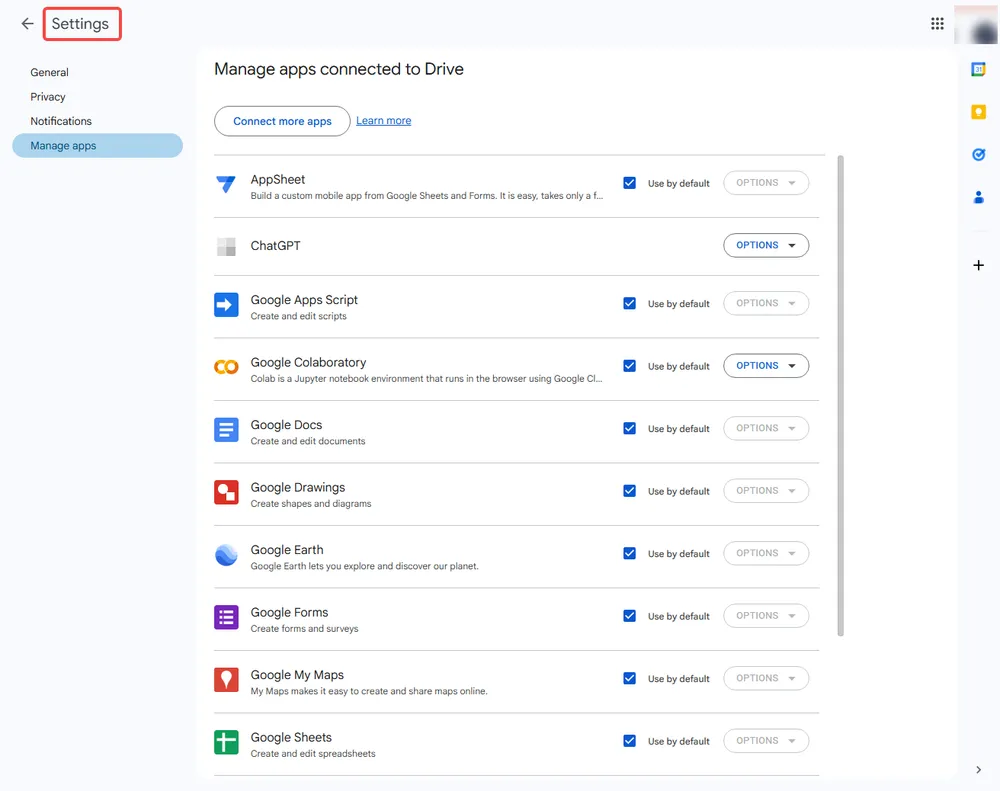1000x791 pixels.
Task: Open Google Keep in the side panel
Action: pyautogui.click(x=978, y=112)
